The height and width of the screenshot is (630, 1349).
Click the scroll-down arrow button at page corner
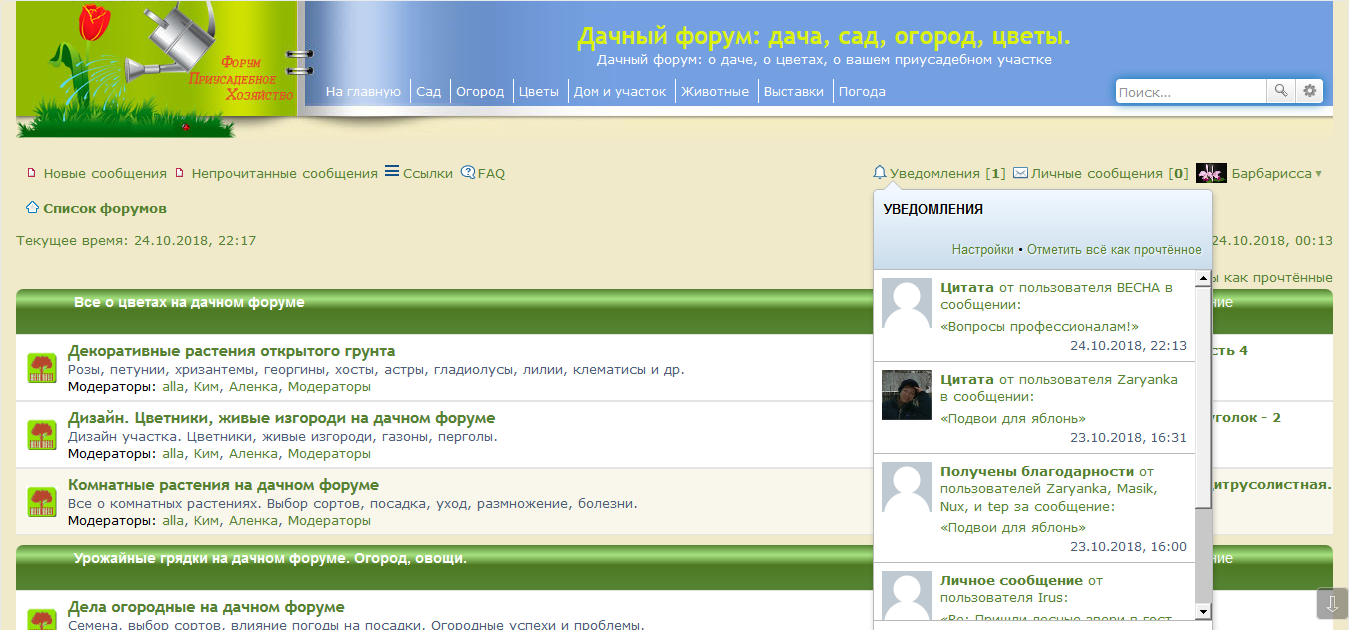(x=1331, y=603)
